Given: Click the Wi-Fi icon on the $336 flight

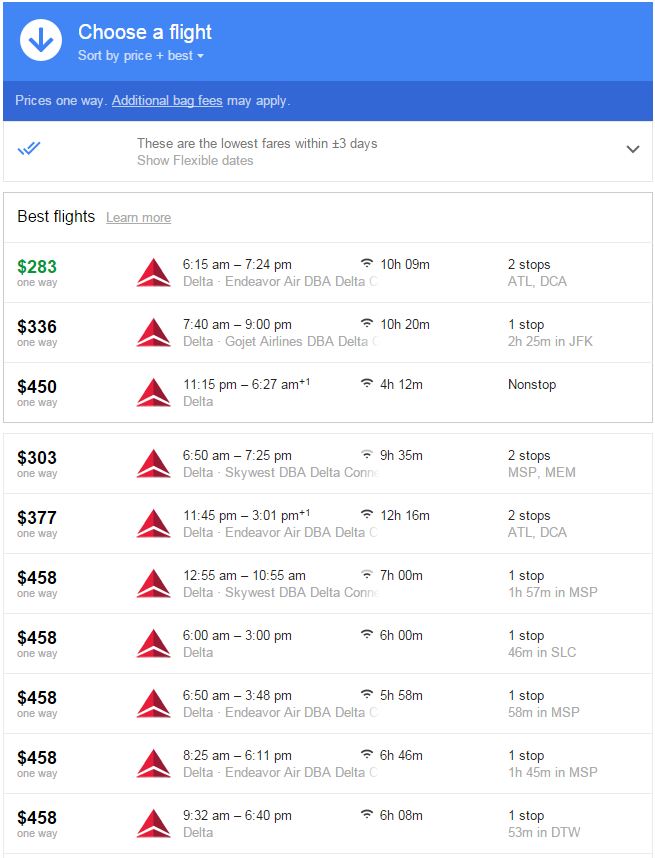Looking at the screenshot, I should pyautogui.click(x=367, y=324).
